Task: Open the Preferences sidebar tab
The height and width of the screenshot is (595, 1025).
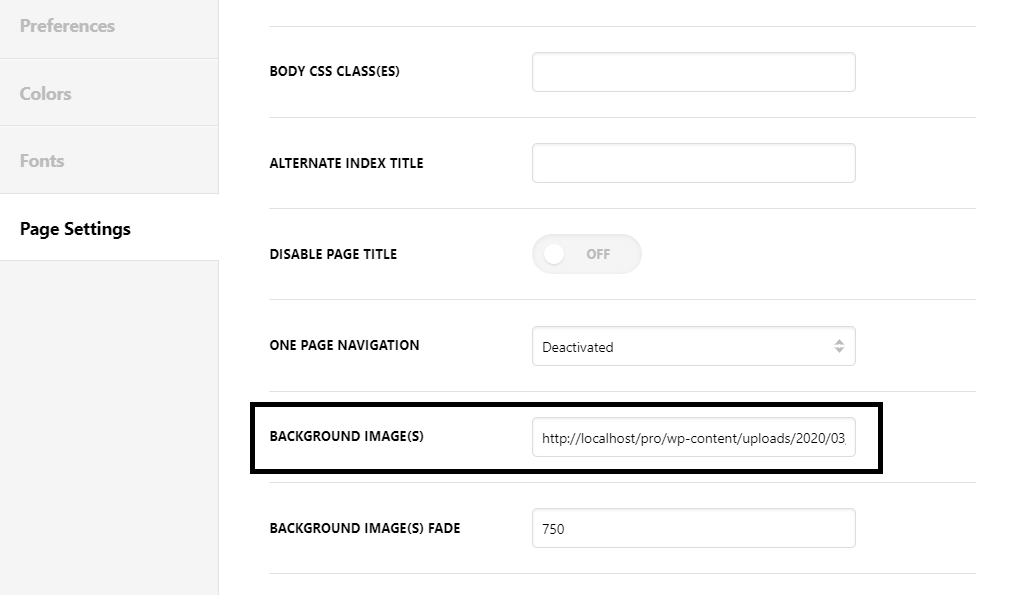Action: click(x=109, y=26)
